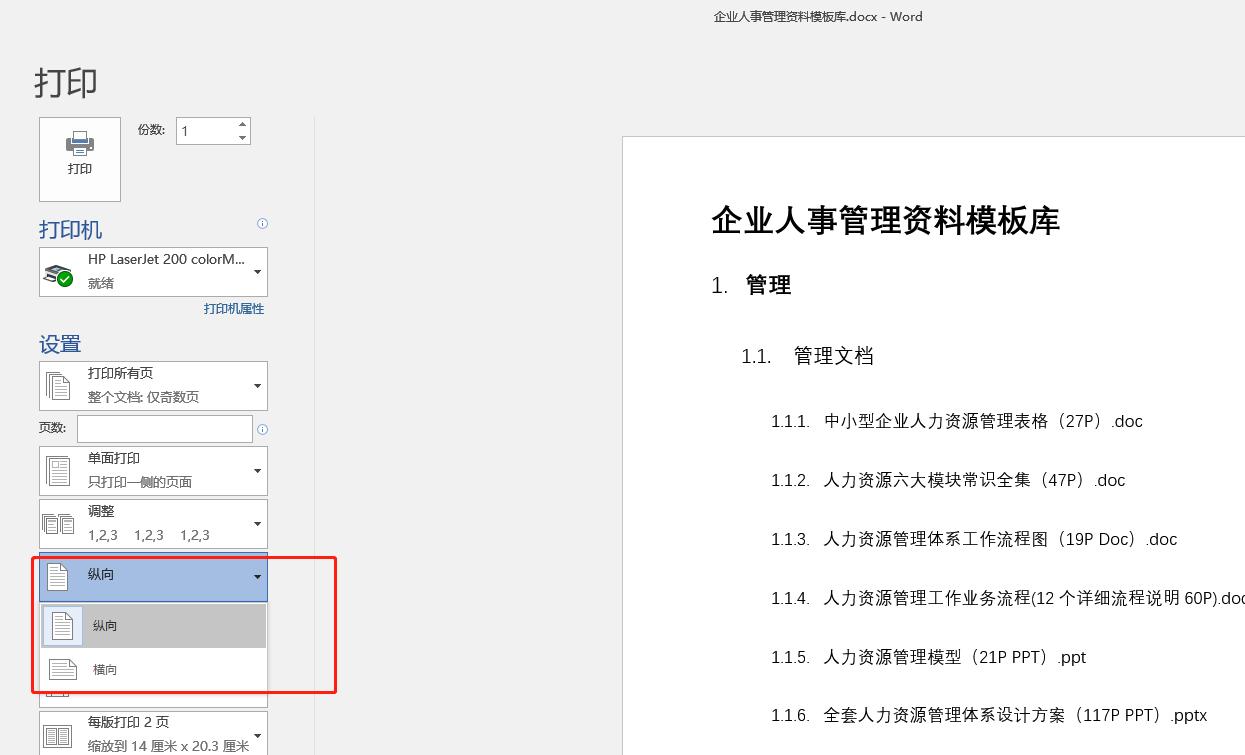The height and width of the screenshot is (755, 1245).
Task: Expand the 打印所有页 dropdown
Action: pos(258,385)
